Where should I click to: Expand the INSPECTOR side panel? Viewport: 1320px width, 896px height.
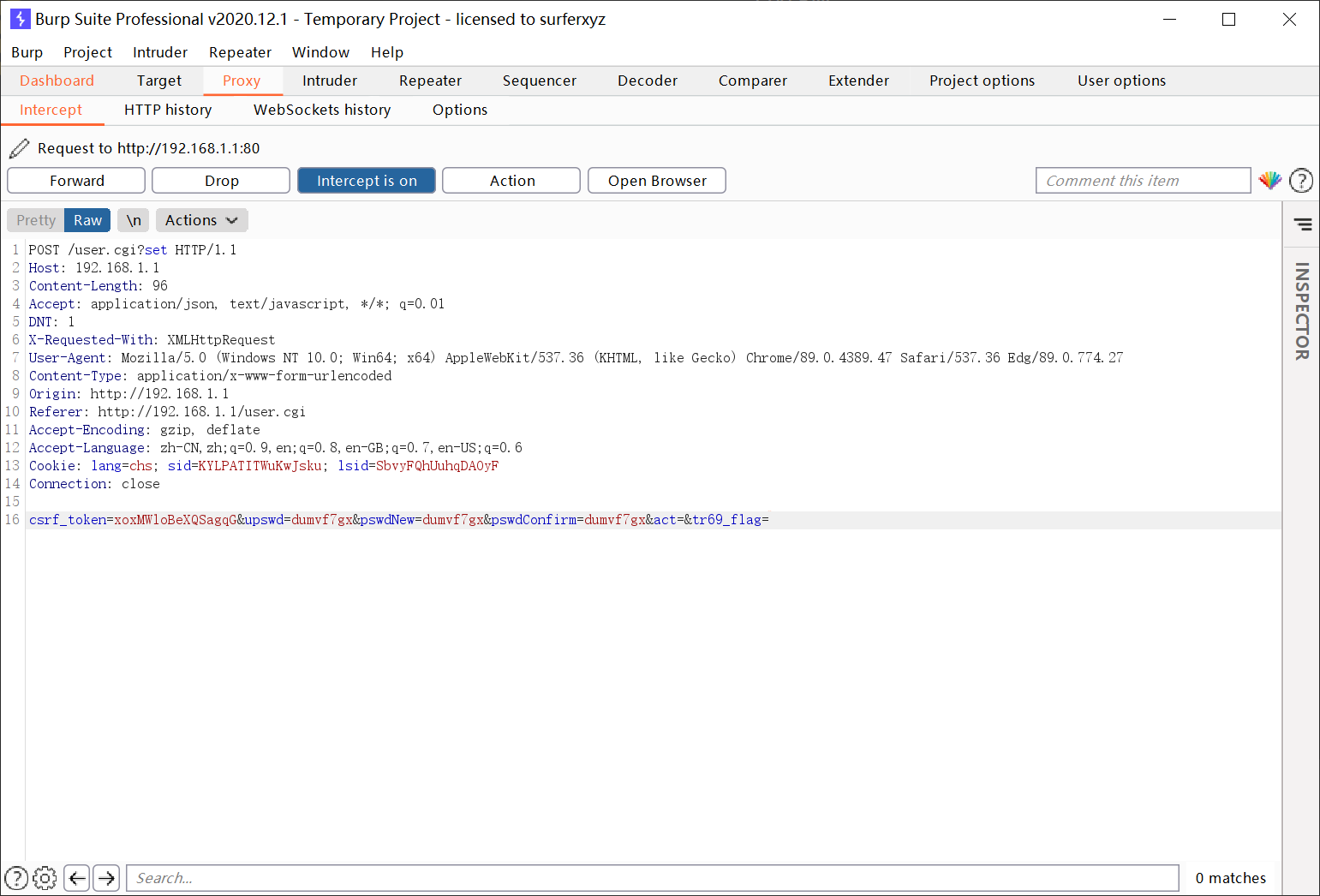coord(1301,310)
